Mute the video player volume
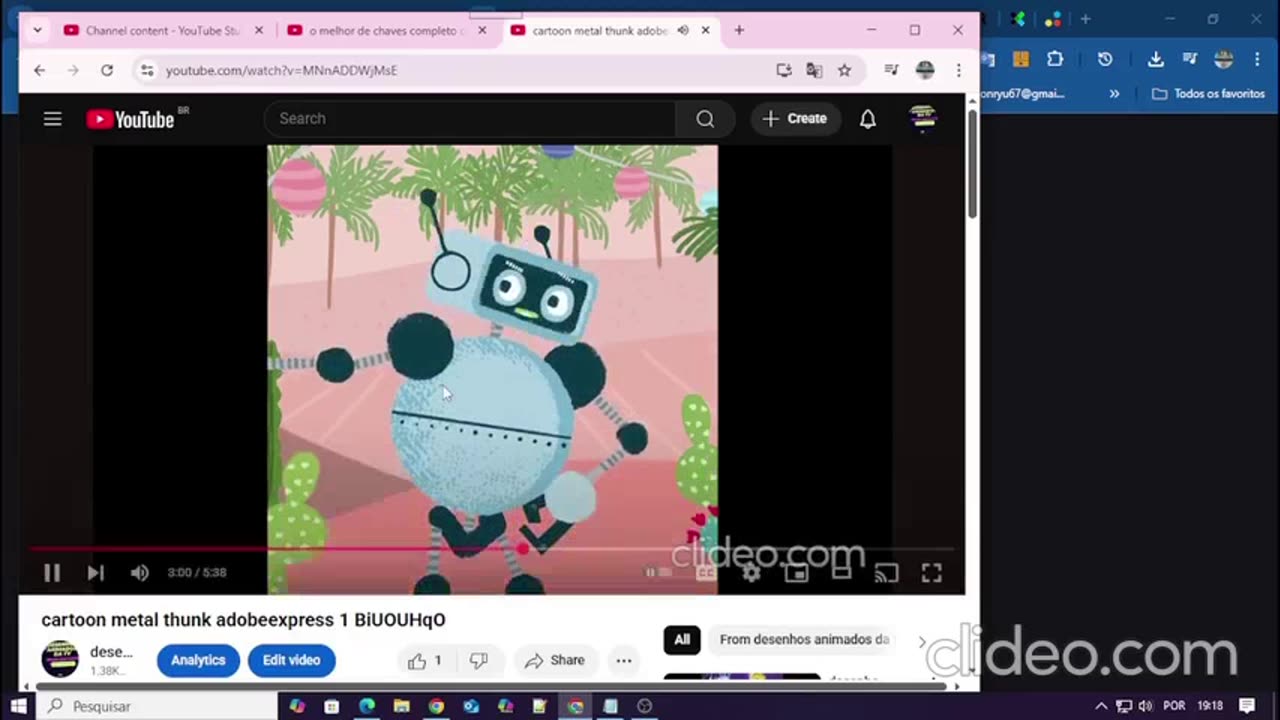This screenshot has width=1280, height=720. 139,573
